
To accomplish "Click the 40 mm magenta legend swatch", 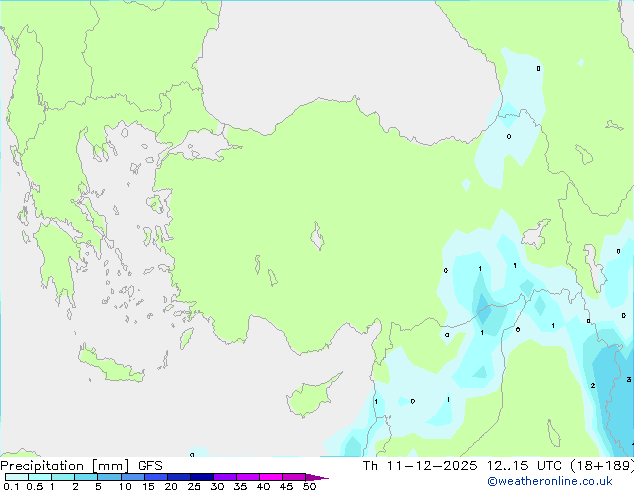I will pyautogui.click(x=271, y=477).
